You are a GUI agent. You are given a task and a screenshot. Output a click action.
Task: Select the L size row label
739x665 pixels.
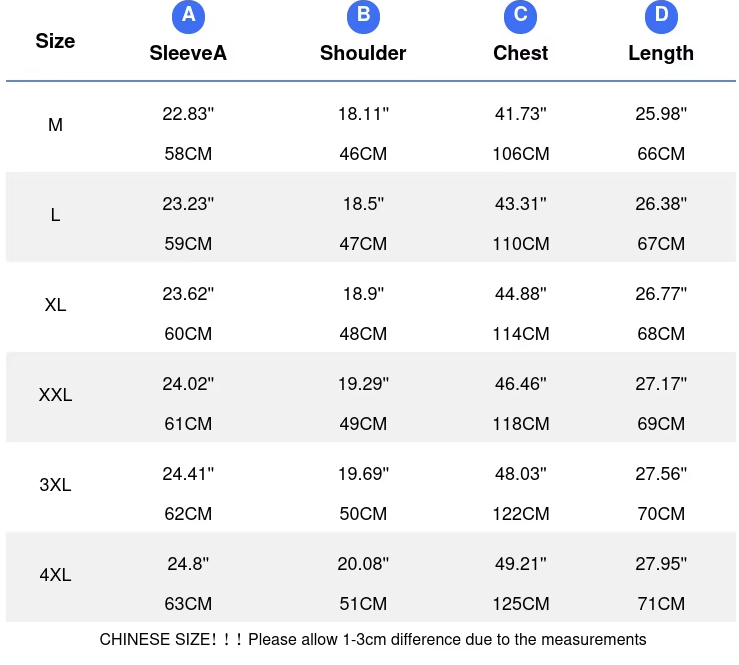pyautogui.click(x=55, y=215)
